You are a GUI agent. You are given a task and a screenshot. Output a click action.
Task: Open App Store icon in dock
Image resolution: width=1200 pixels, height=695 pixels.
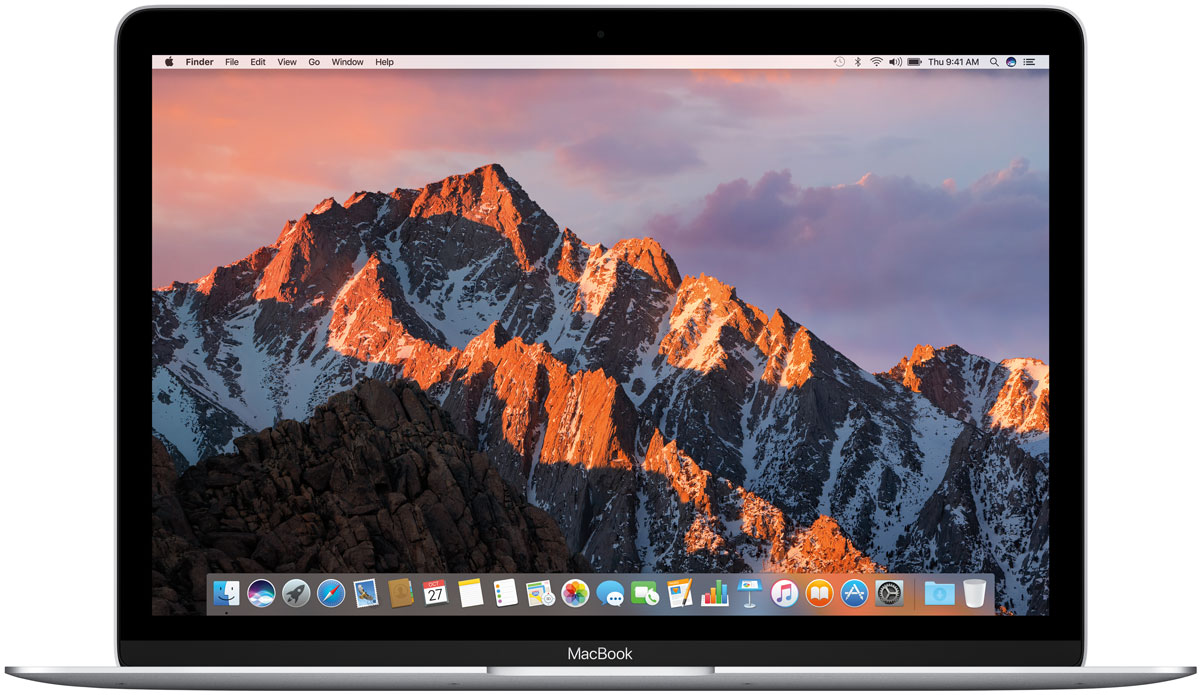pyautogui.click(x=854, y=593)
